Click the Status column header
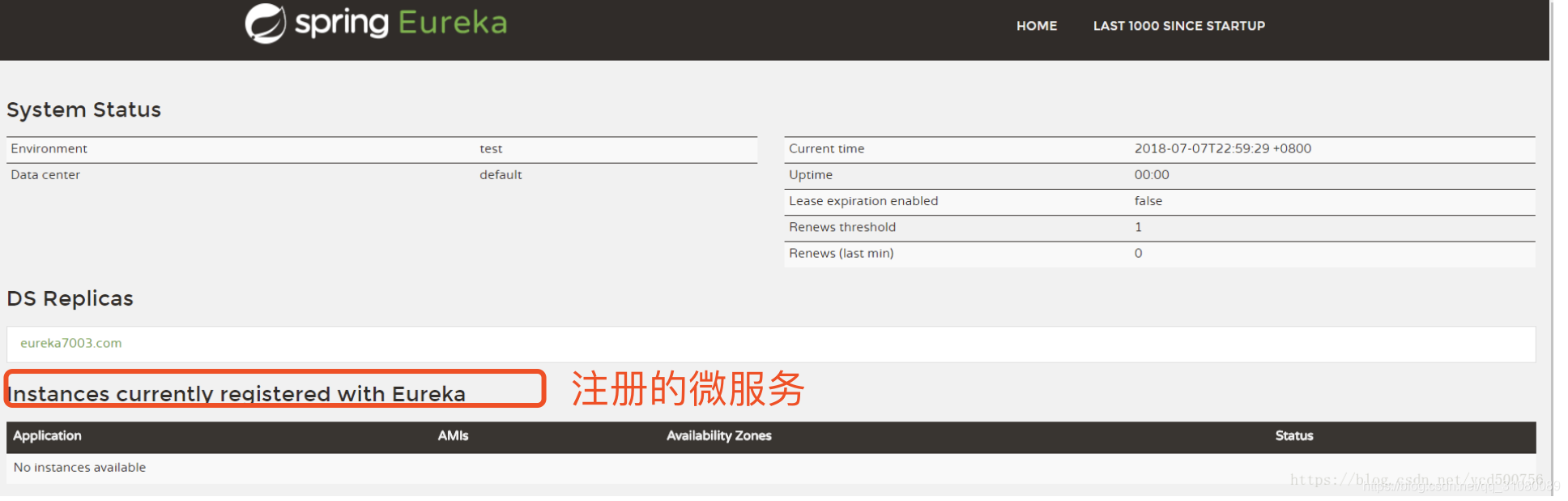The image size is (1568, 501). point(1294,435)
